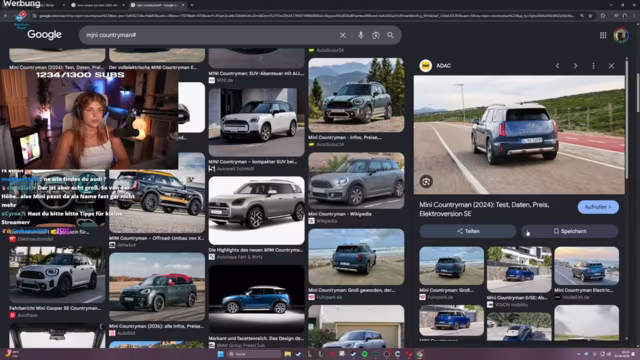Screen dimensions: 640x360
Task: Switch to the second browser tab
Action: coord(98,5)
